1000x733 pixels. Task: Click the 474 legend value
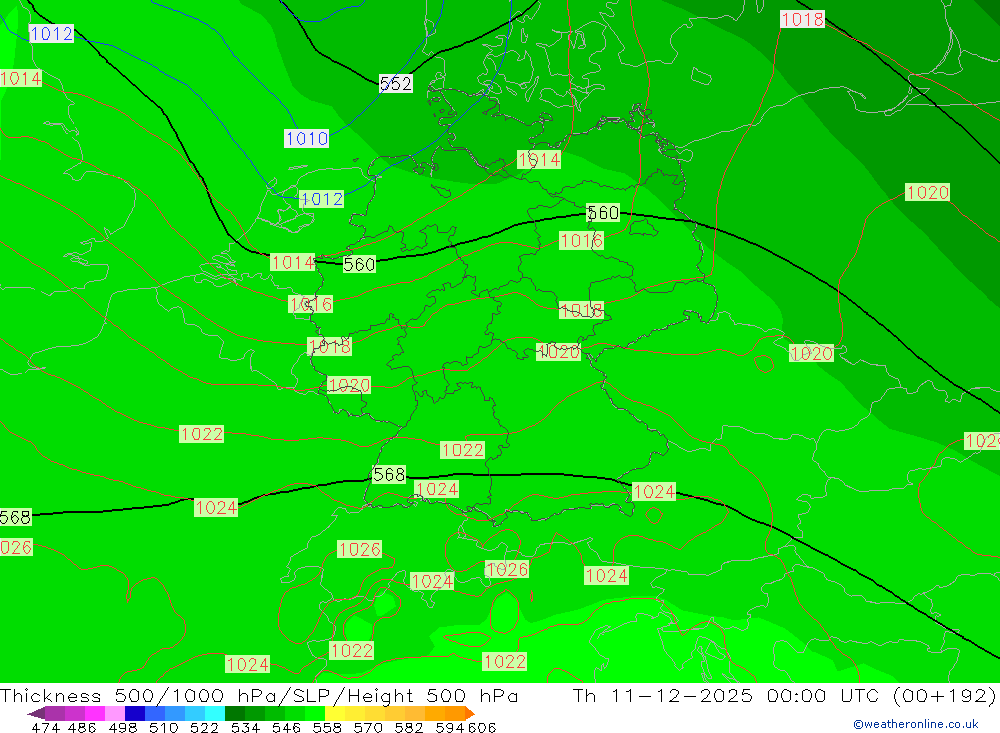pyautogui.click(x=45, y=727)
